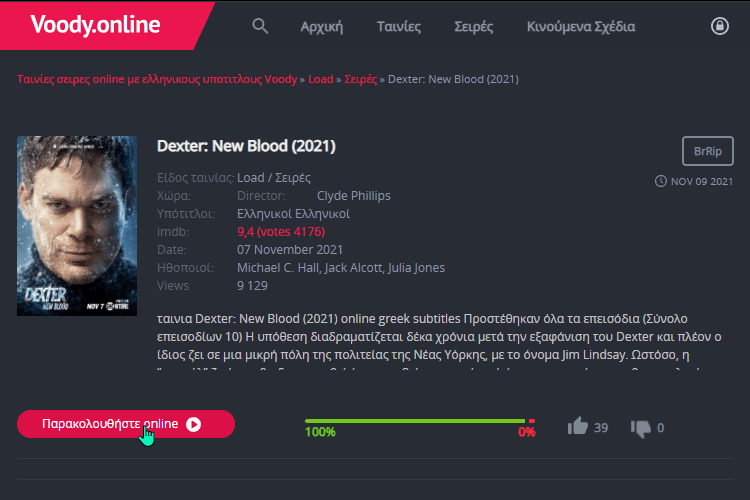Click the lock login icon

coord(719,26)
